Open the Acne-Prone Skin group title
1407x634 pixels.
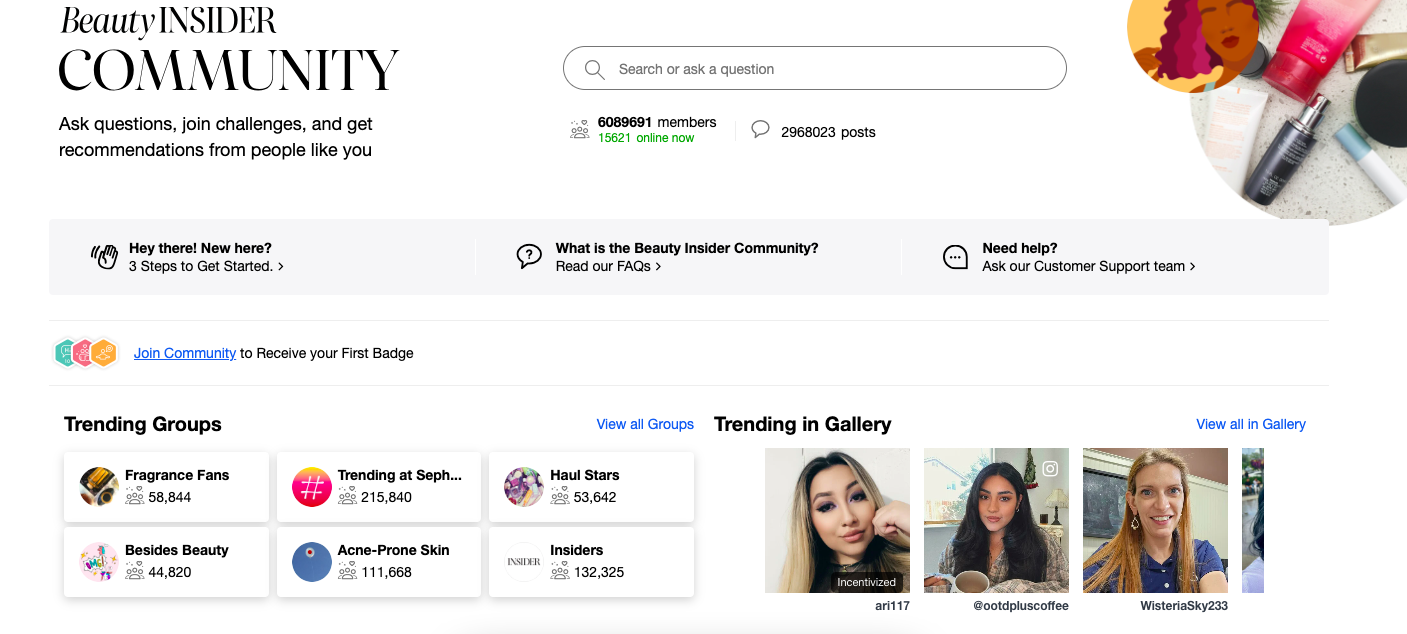394,550
